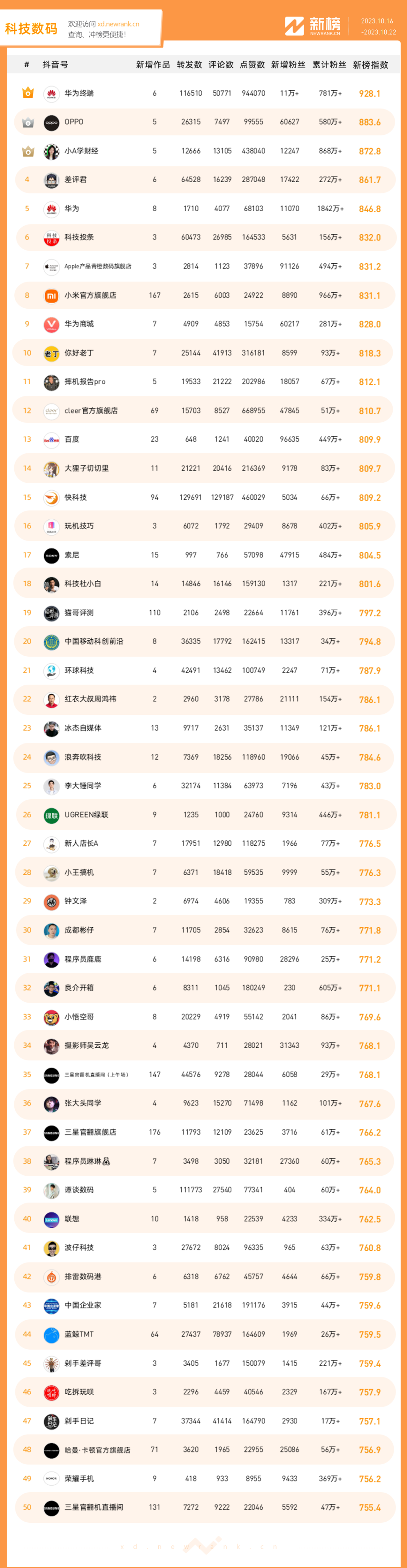Click the gold crown rank-one badge
Screen dimensions: 407x1568
click(x=28, y=93)
